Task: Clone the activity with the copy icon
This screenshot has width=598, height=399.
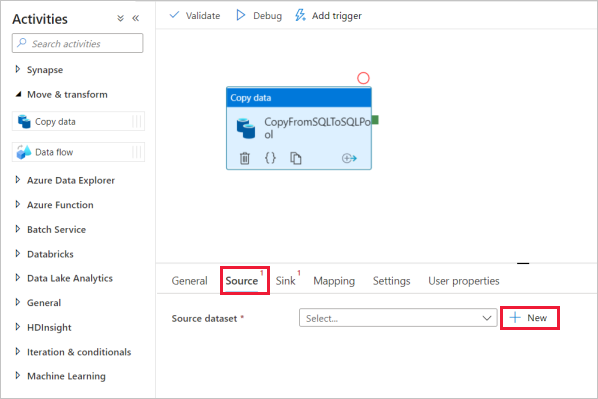Action: tap(296, 158)
